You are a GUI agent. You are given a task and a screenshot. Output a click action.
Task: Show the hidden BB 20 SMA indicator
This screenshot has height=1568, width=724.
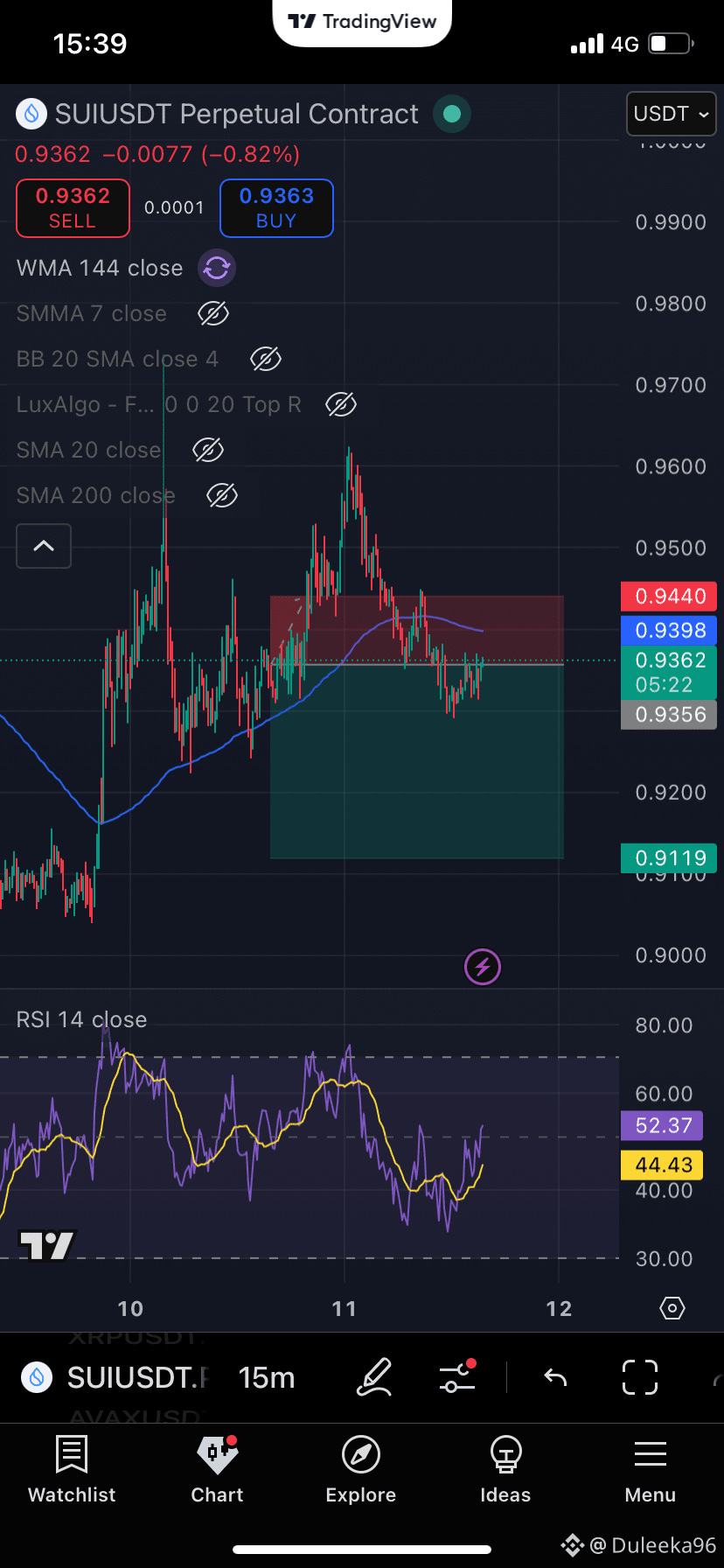tap(266, 359)
